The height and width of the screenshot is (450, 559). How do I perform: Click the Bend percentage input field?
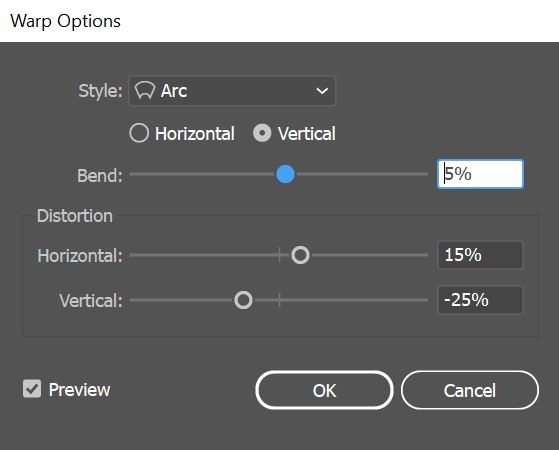(480, 174)
